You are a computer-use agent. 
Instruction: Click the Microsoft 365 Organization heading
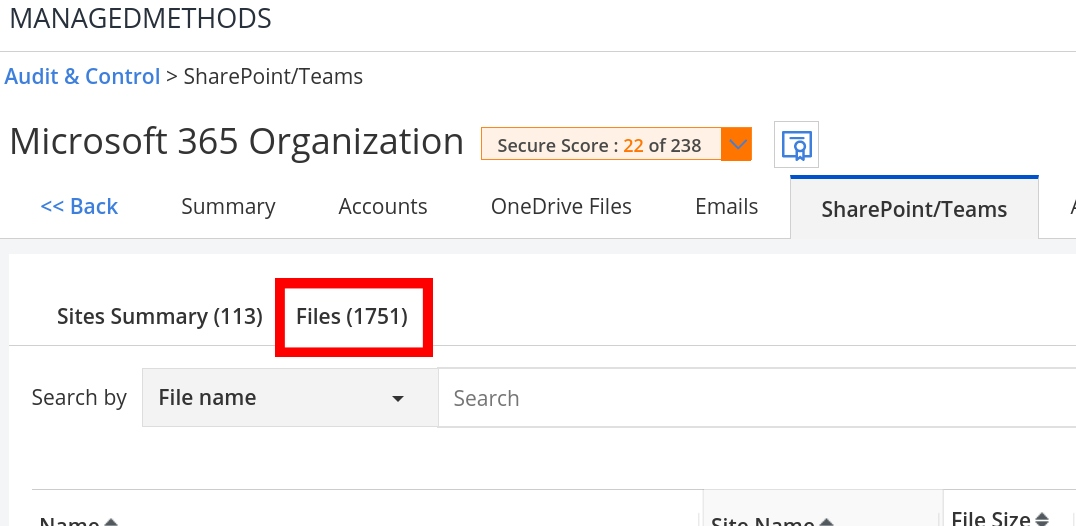tap(237, 142)
